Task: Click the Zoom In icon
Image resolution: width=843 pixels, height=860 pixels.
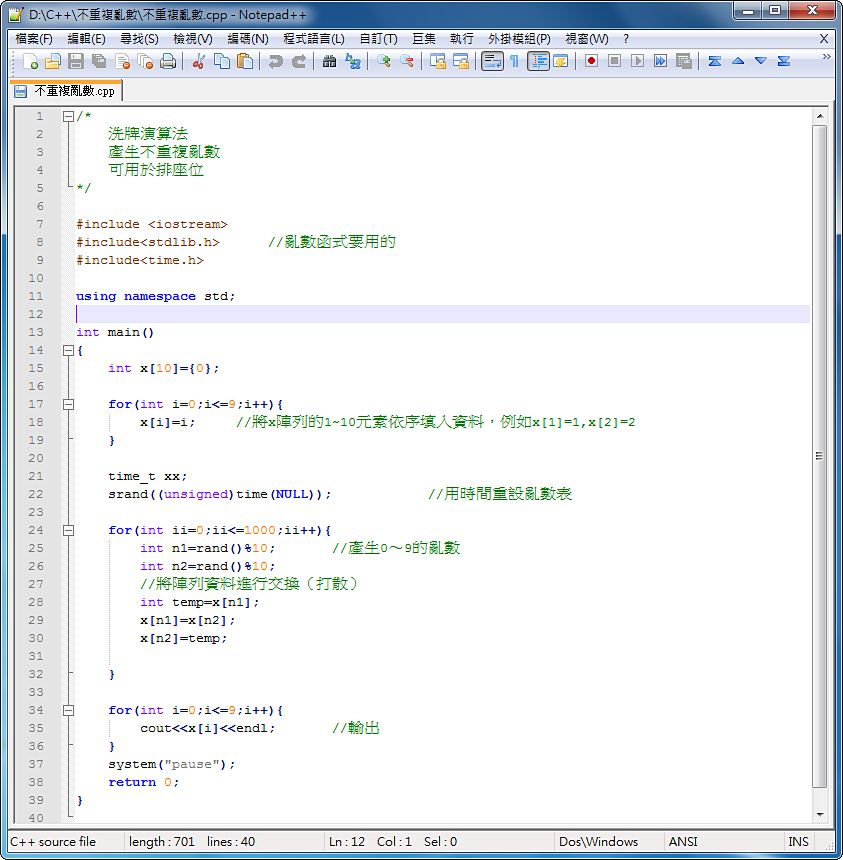Action: (x=383, y=61)
